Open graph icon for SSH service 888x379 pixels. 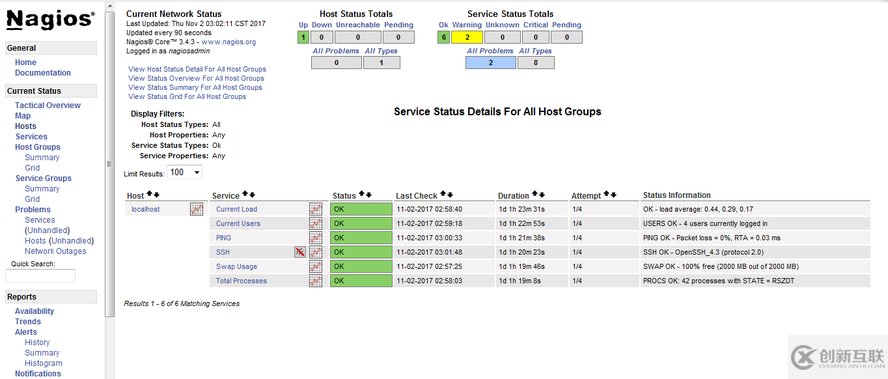pos(315,252)
